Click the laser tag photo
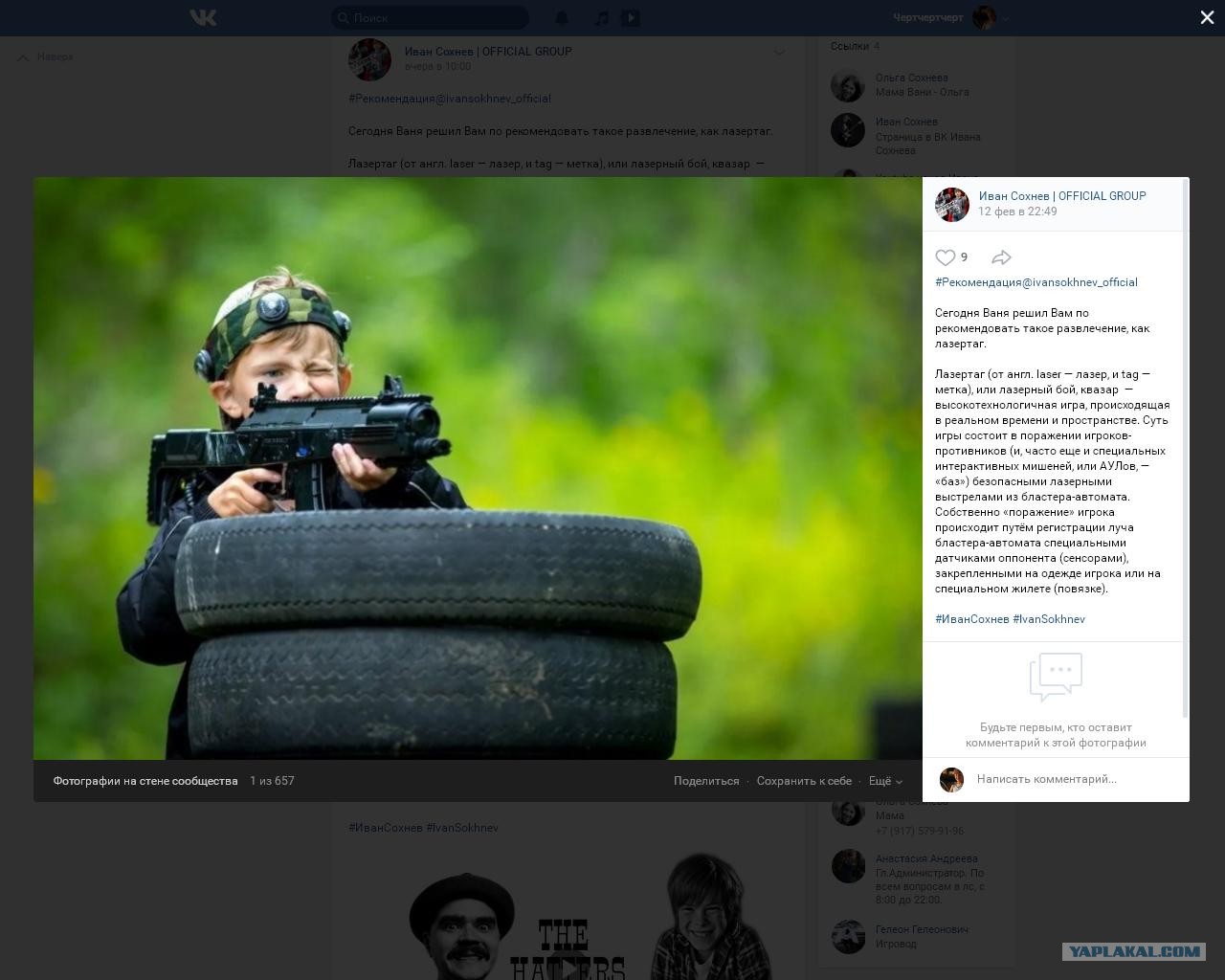Screen dimensions: 1225x980 (x=478, y=468)
